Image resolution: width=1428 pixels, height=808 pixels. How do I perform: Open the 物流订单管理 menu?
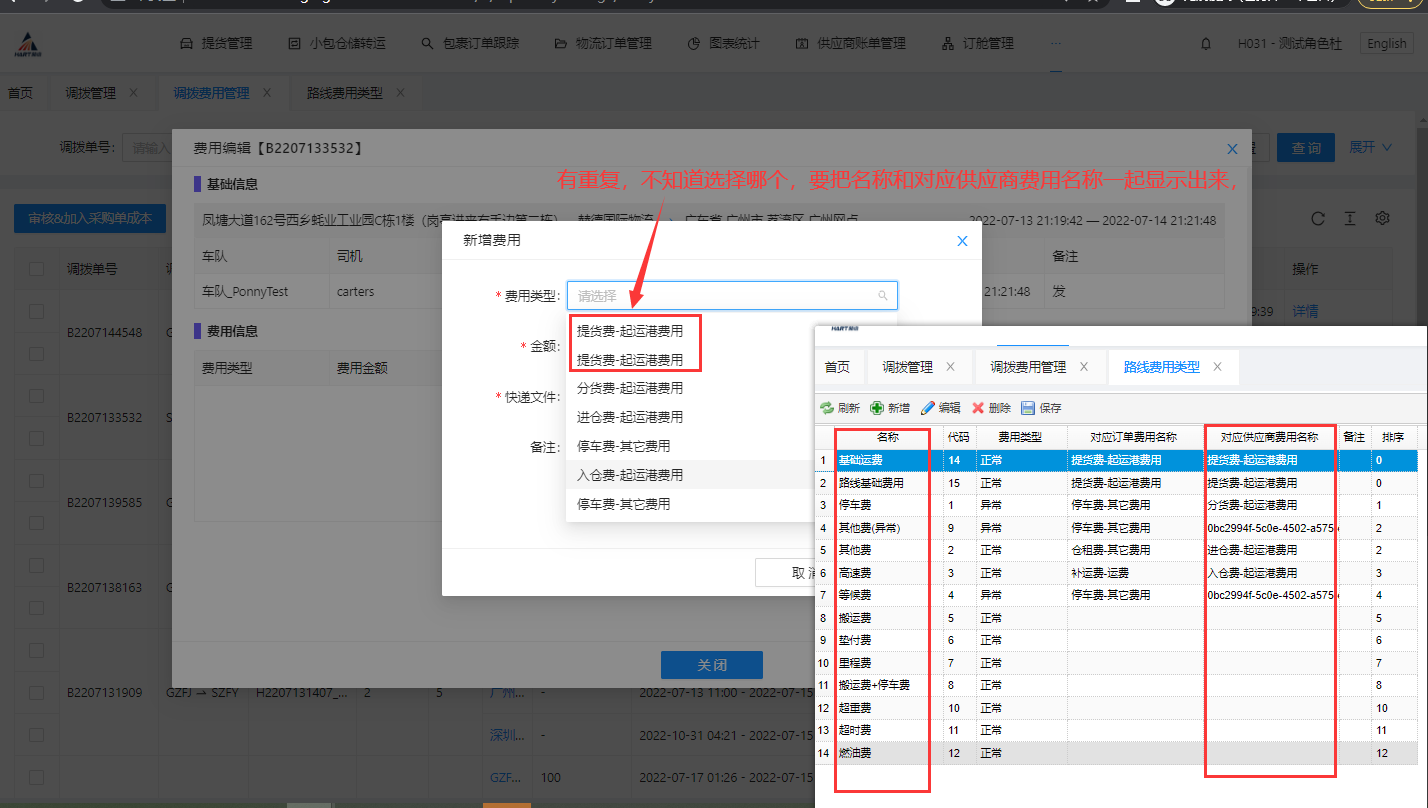[x=603, y=44]
